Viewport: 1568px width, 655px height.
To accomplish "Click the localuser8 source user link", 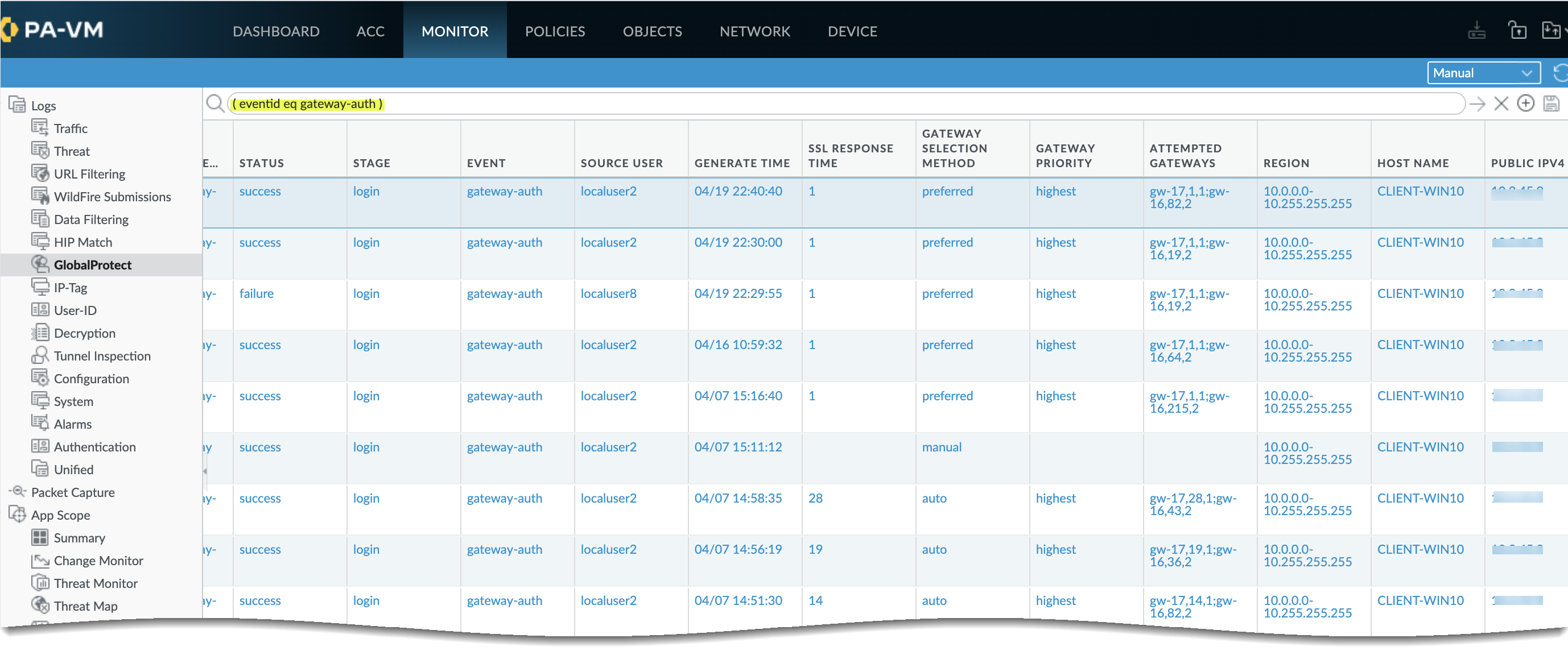I will (608, 293).
